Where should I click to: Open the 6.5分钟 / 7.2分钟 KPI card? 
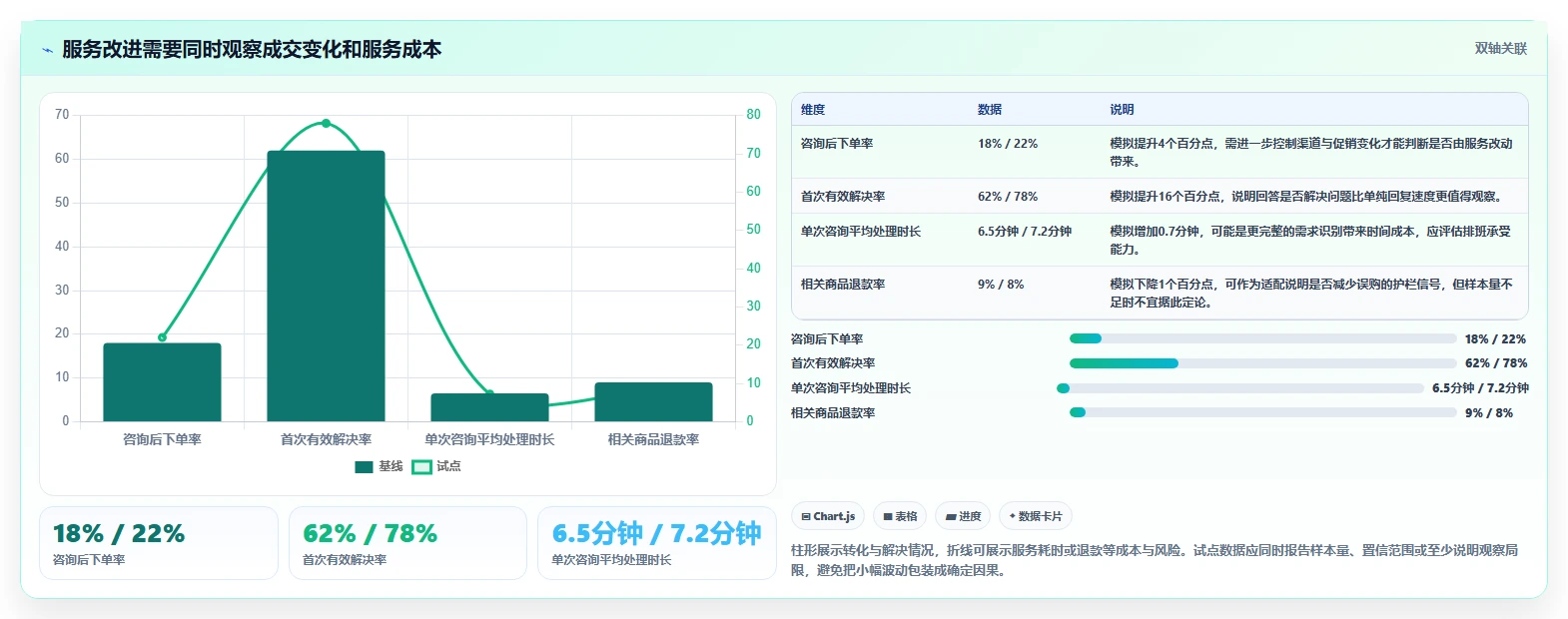click(657, 543)
